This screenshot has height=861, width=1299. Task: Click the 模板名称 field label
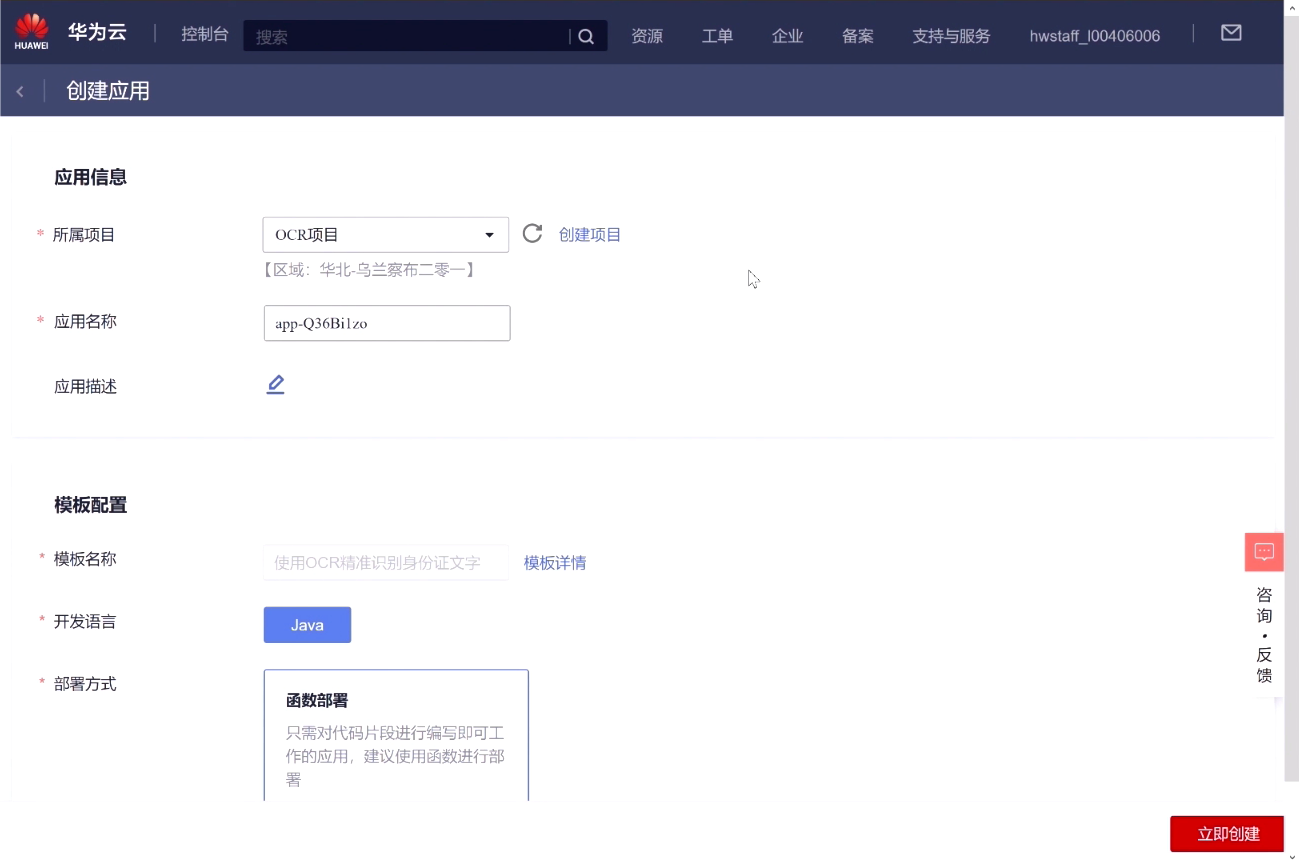point(85,559)
